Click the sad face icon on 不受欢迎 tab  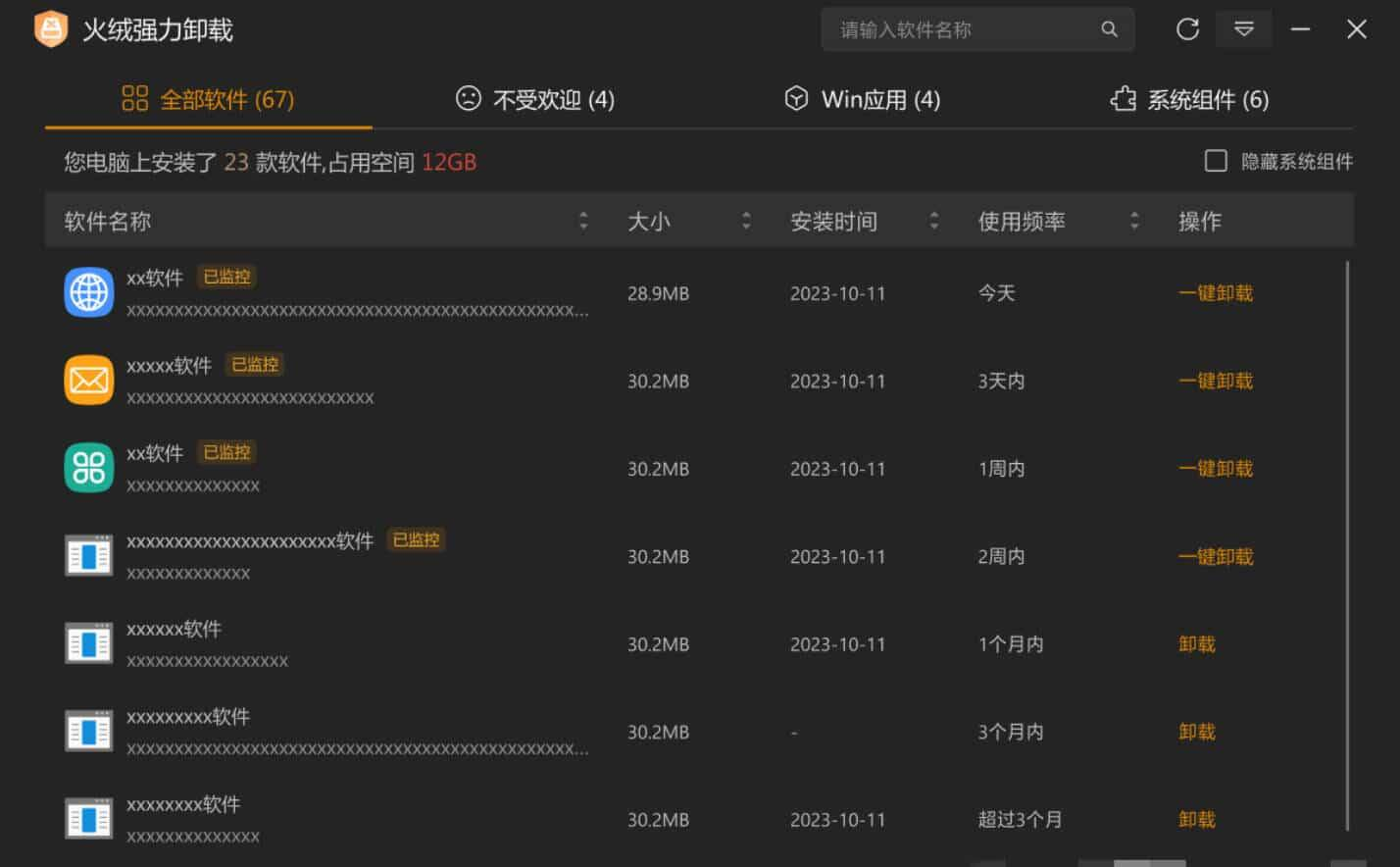coord(469,99)
